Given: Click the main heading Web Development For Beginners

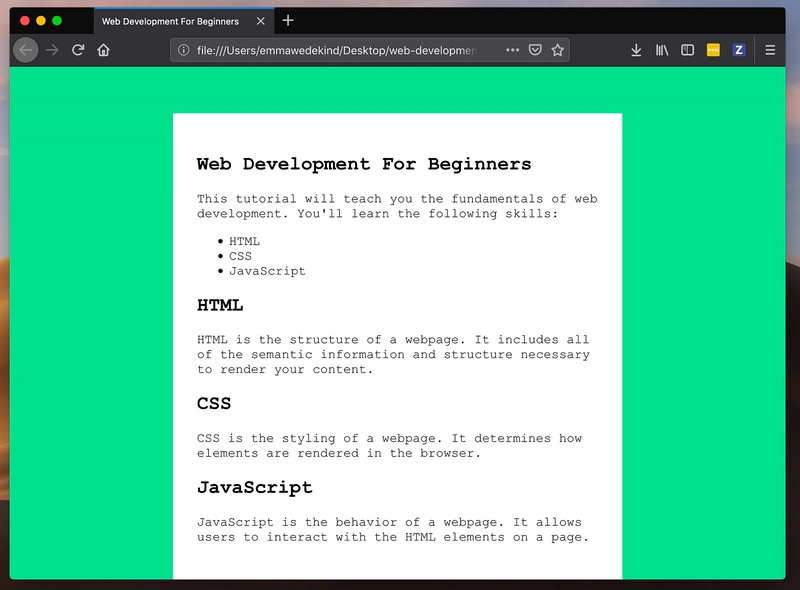Looking at the screenshot, I should 364,164.
